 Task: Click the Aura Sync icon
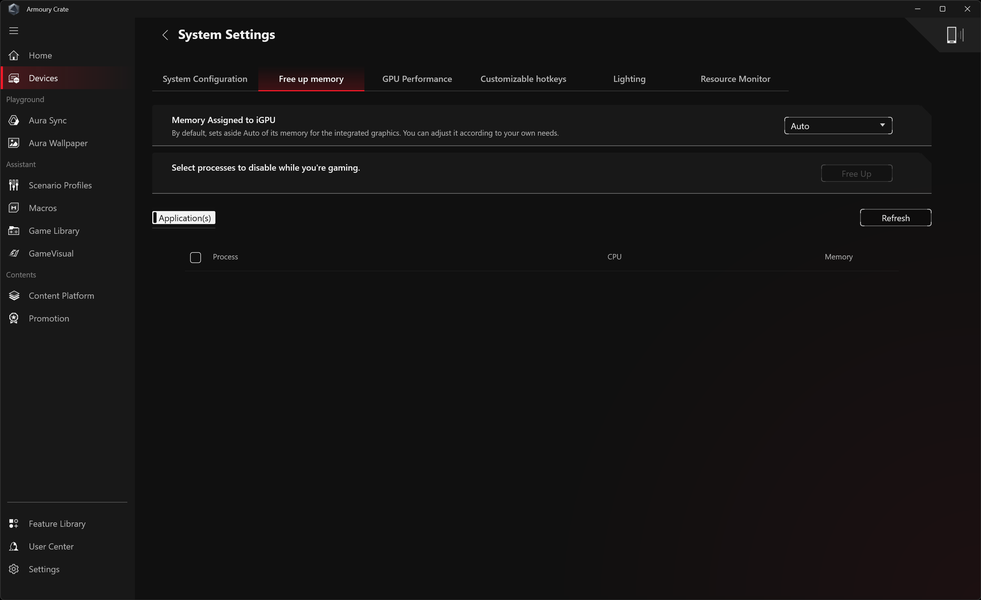point(13,120)
